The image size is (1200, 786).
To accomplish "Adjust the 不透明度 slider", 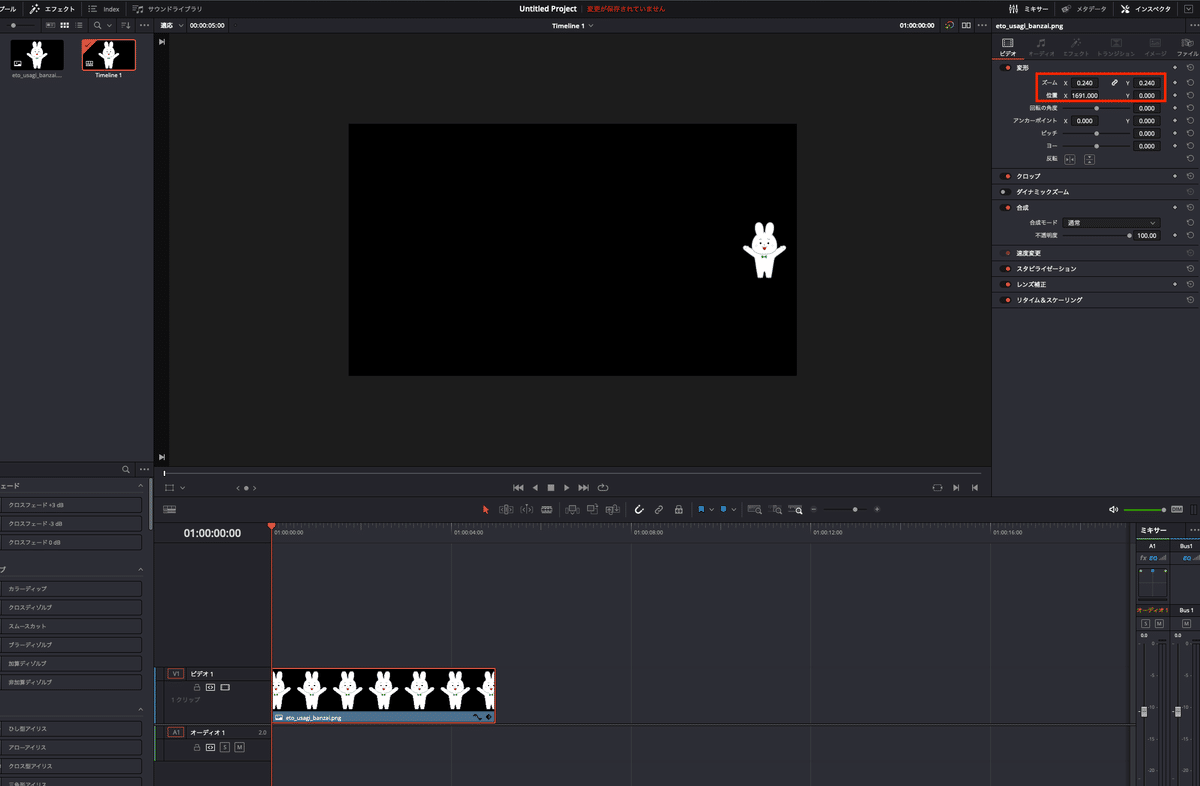I will click(1129, 236).
